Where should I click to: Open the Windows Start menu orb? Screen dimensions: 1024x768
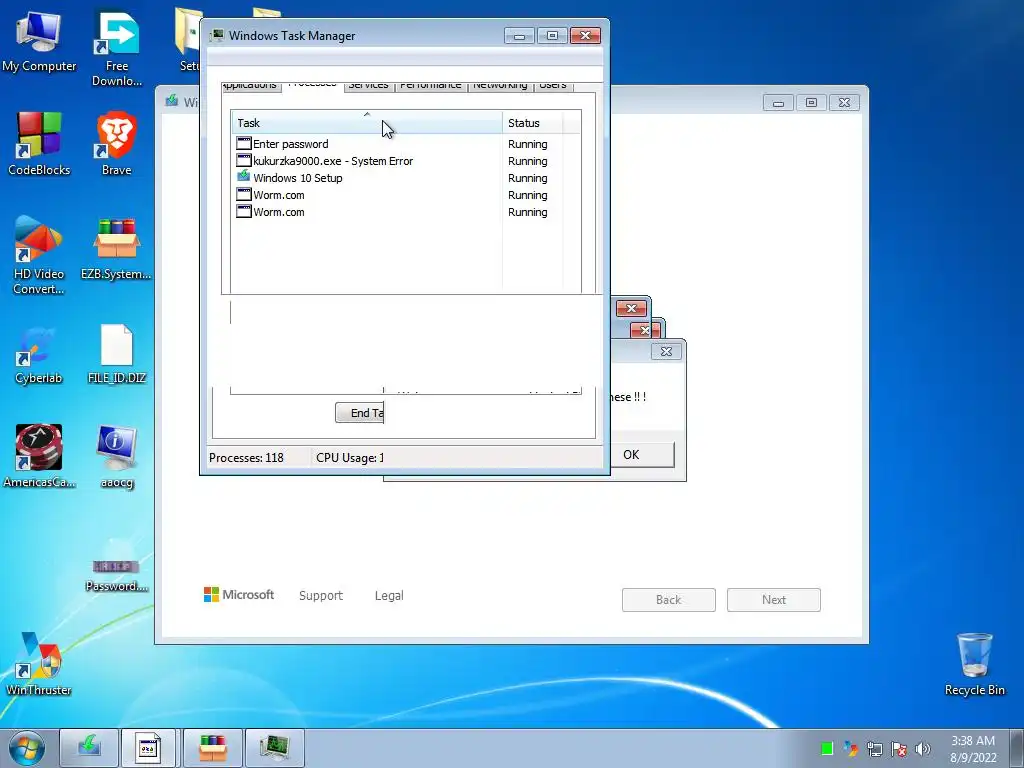pos(27,748)
